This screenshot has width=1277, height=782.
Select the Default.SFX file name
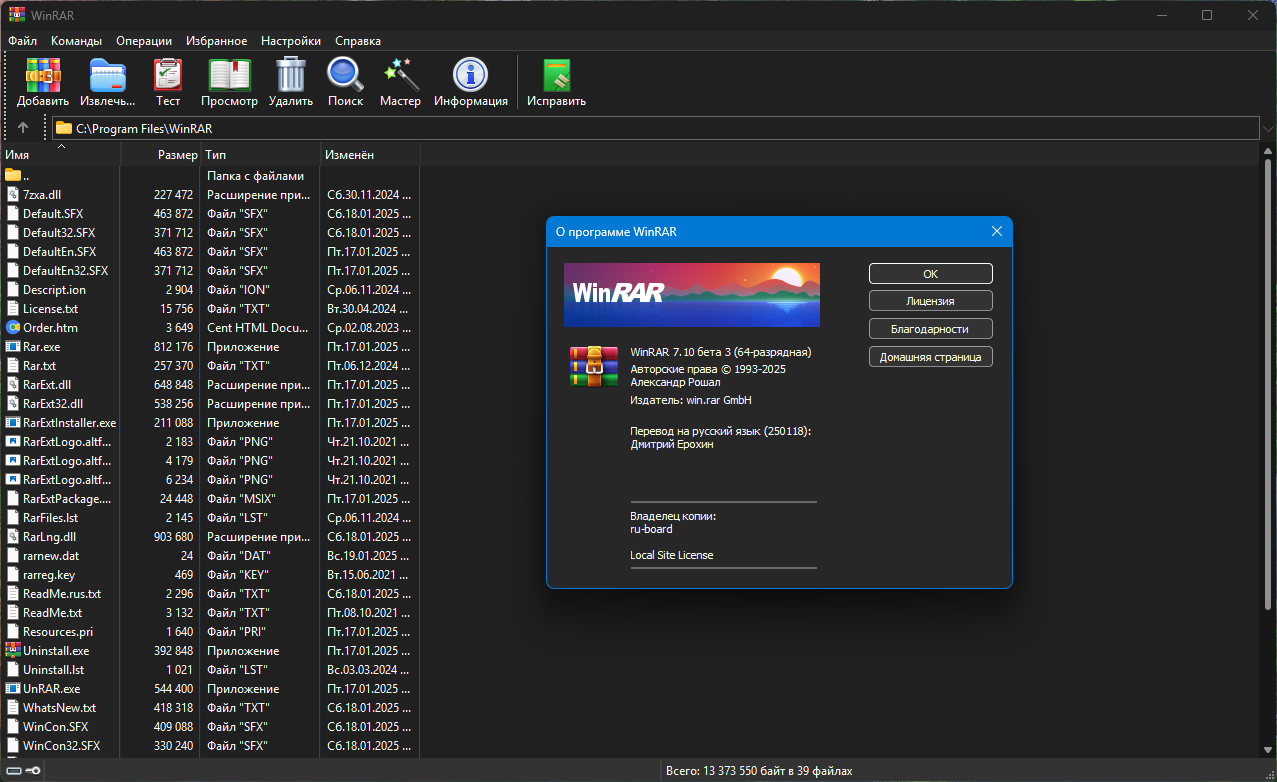coord(53,213)
